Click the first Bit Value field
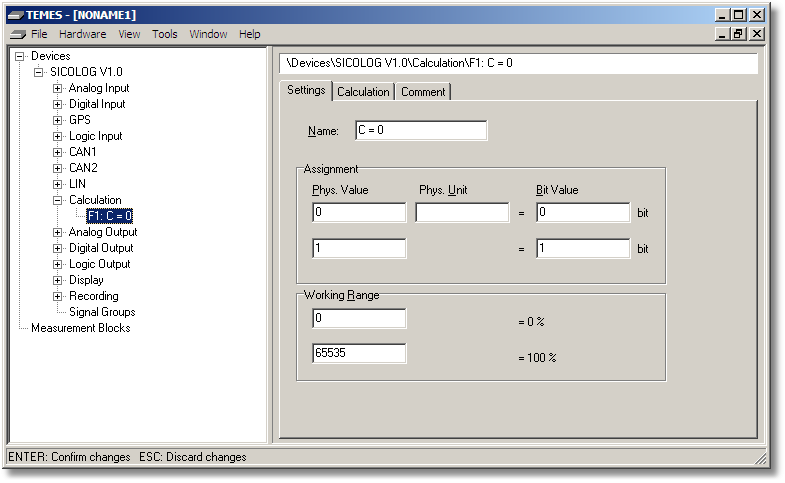 click(x=583, y=212)
